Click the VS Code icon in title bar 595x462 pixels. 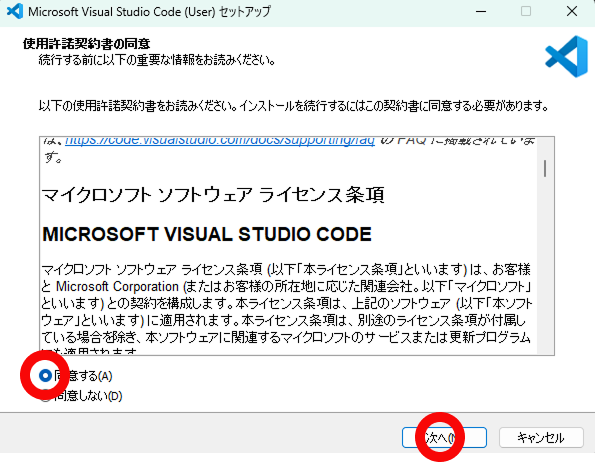[15, 11]
